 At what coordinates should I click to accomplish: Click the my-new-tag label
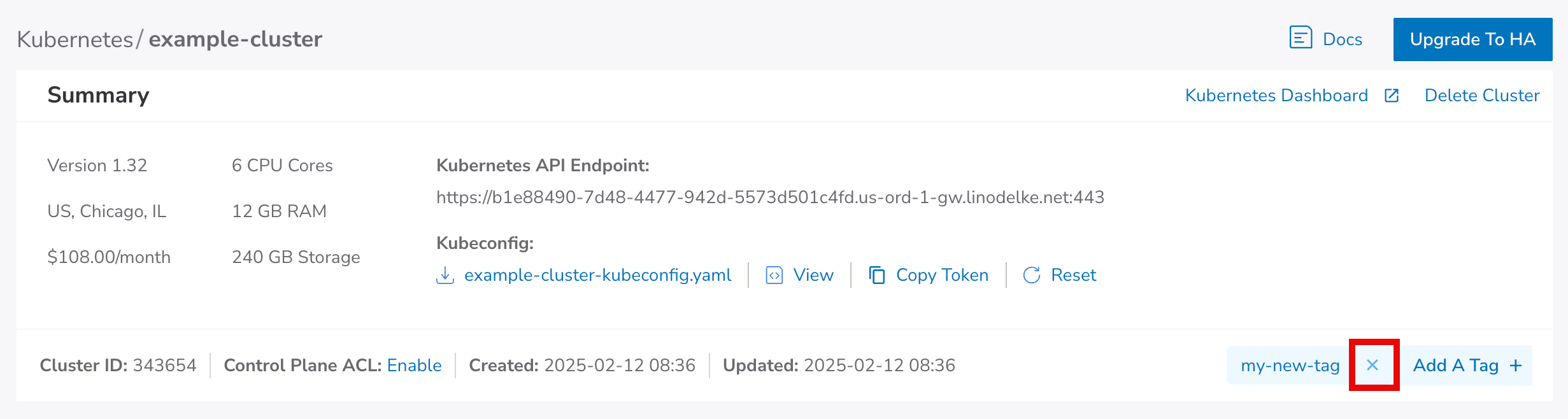pos(1290,366)
